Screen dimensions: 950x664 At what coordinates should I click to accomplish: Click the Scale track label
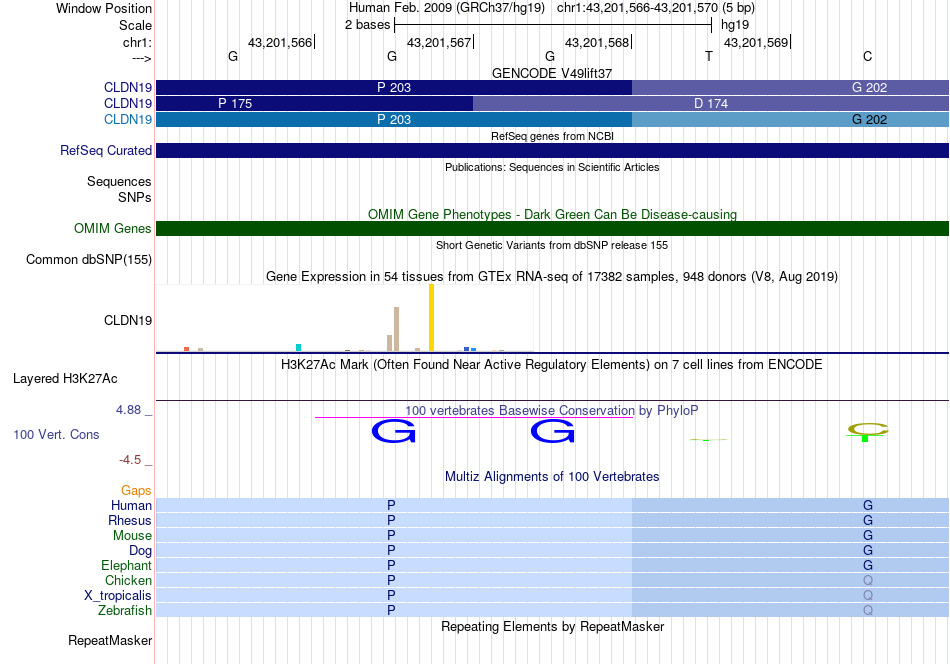[135, 25]
